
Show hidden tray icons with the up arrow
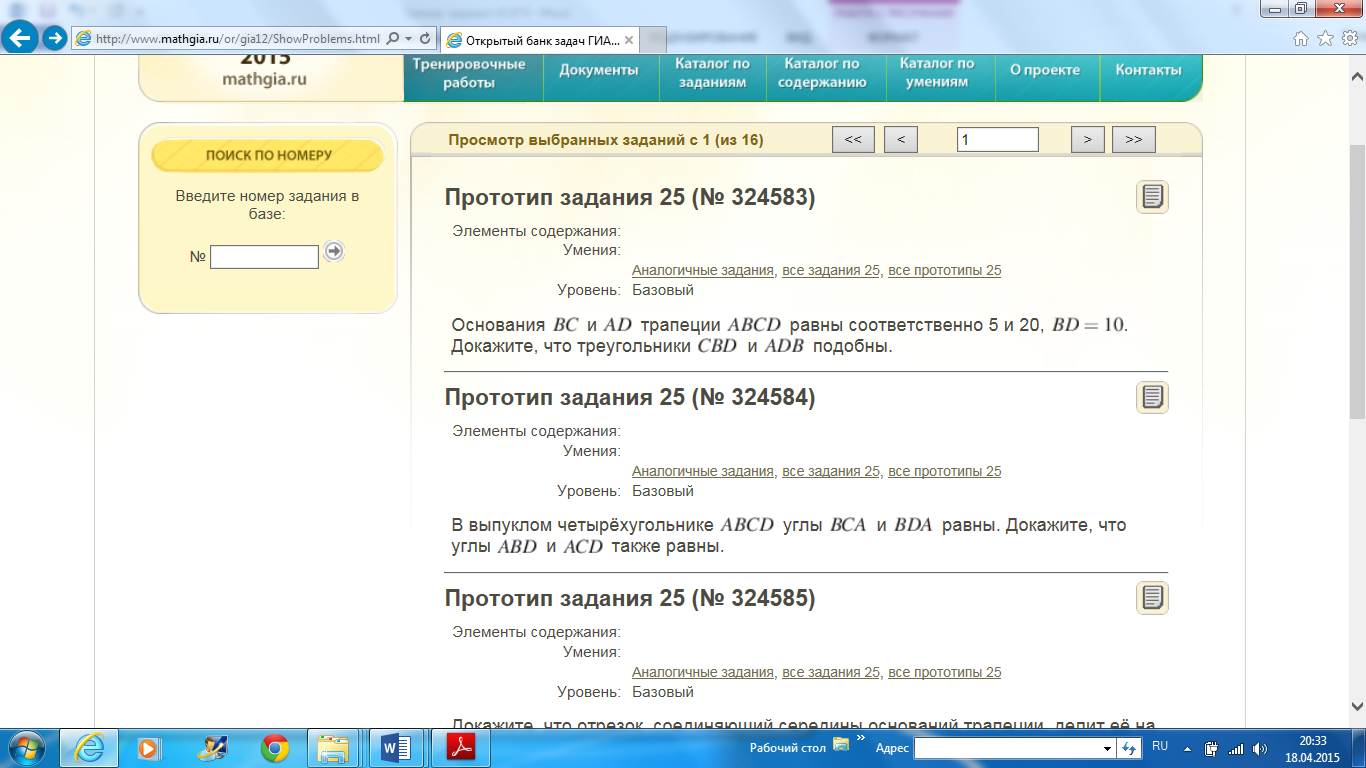(x=1188, y=748)
